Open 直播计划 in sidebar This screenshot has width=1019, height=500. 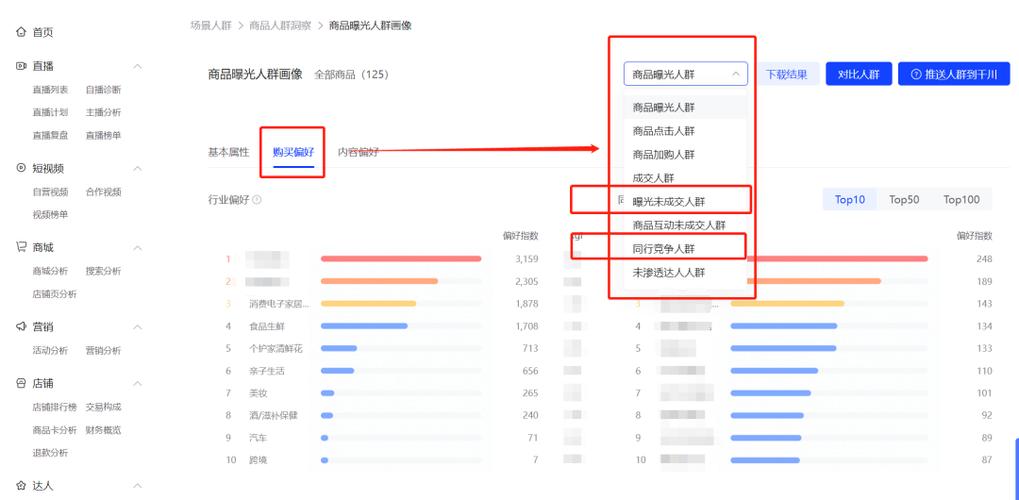(50, 112)
